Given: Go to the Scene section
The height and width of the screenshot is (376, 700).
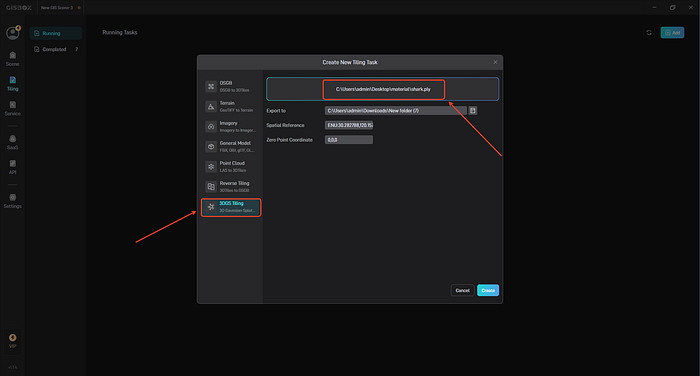Looking at the screenshot, I should [12, 59].
